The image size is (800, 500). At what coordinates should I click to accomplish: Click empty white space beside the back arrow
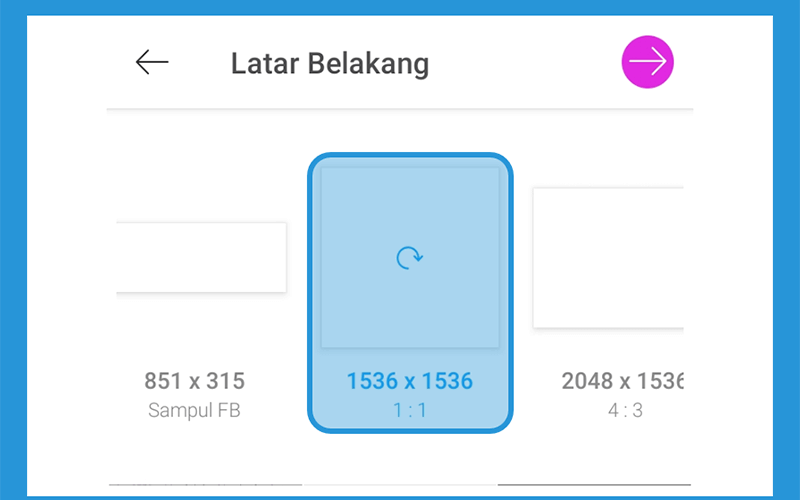[x=199, y=62]
